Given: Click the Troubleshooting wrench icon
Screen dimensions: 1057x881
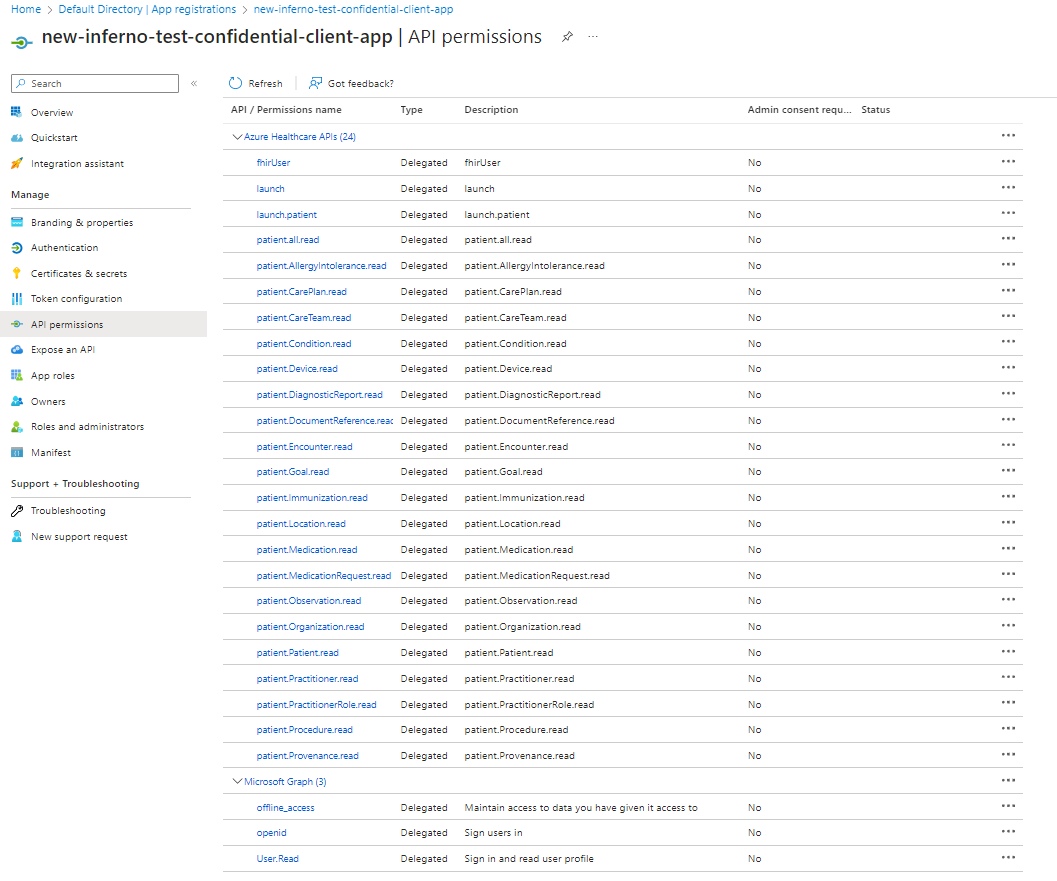Looking at the screenshot, I should 17,511.
